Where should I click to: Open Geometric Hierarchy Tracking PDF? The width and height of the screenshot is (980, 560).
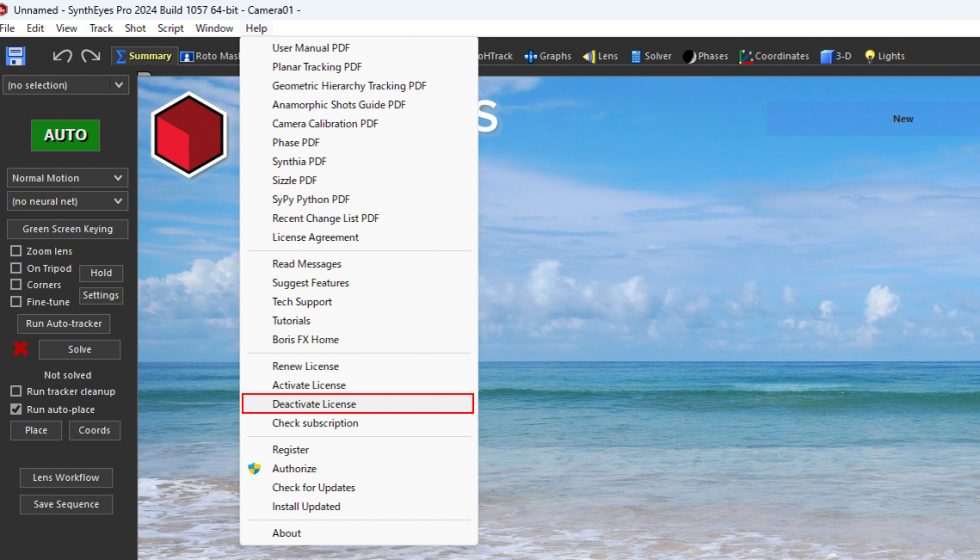click(358, 86)
